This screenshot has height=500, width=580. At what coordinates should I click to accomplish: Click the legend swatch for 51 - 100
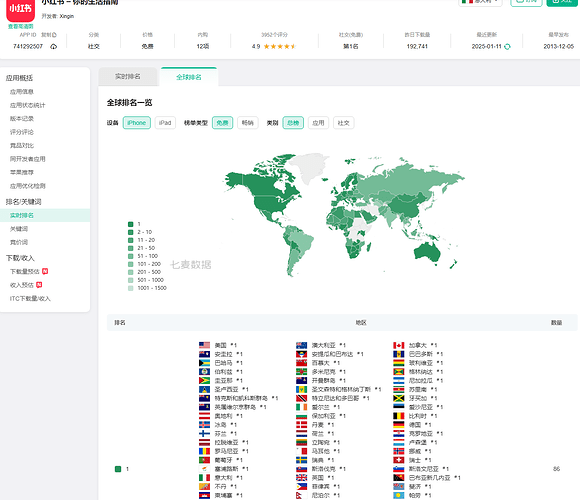[131, 256]
